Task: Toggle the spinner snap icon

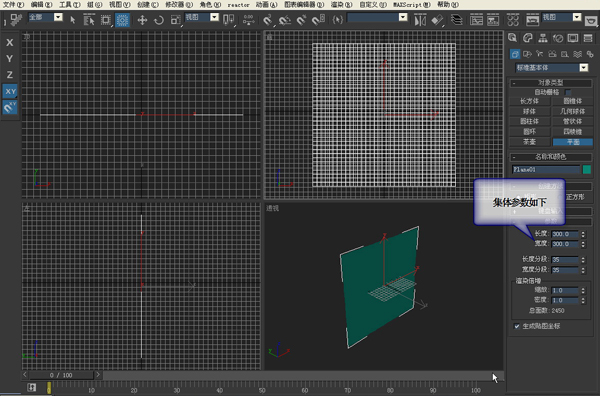Action: click(x=318, y=20)
